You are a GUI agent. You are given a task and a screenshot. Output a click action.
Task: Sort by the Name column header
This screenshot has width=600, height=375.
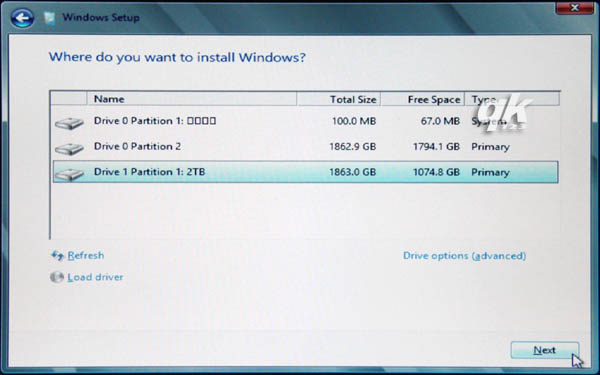pyautogui.click(x=192, y=99)
